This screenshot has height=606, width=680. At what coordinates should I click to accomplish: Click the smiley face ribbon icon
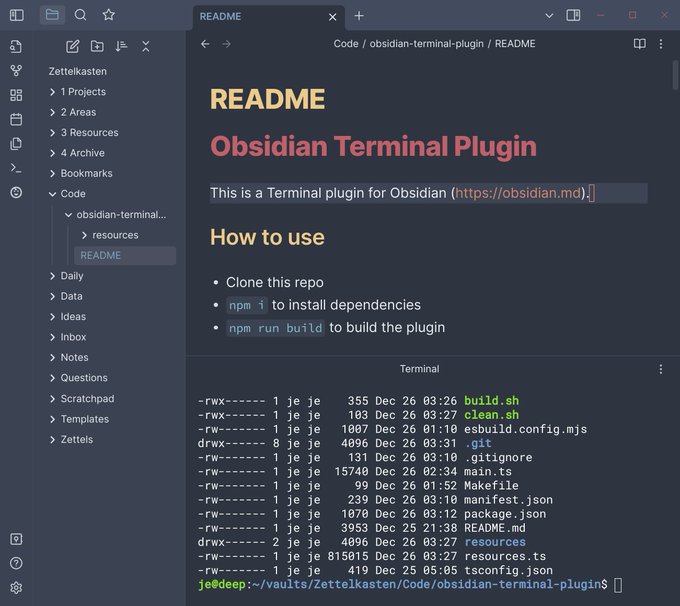(16, 192)
